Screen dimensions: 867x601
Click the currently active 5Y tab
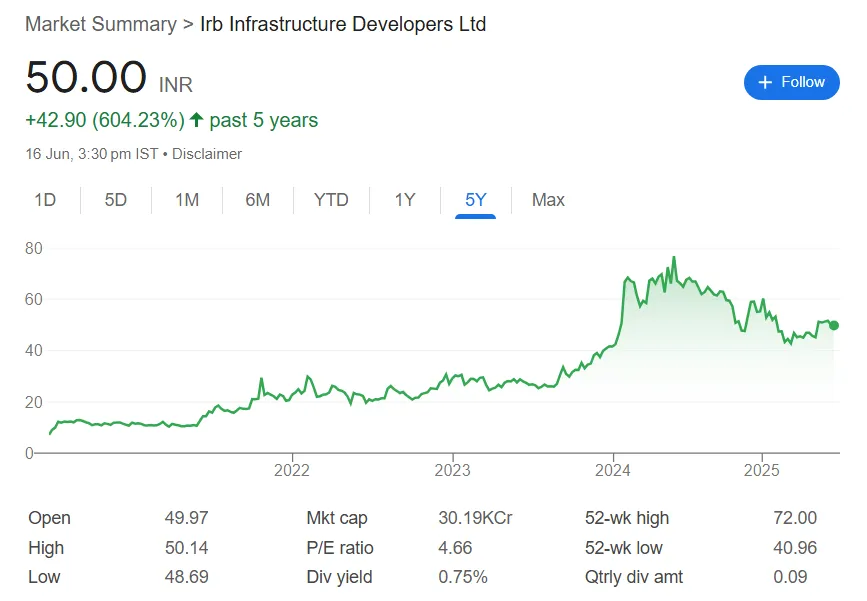[476, 200]
